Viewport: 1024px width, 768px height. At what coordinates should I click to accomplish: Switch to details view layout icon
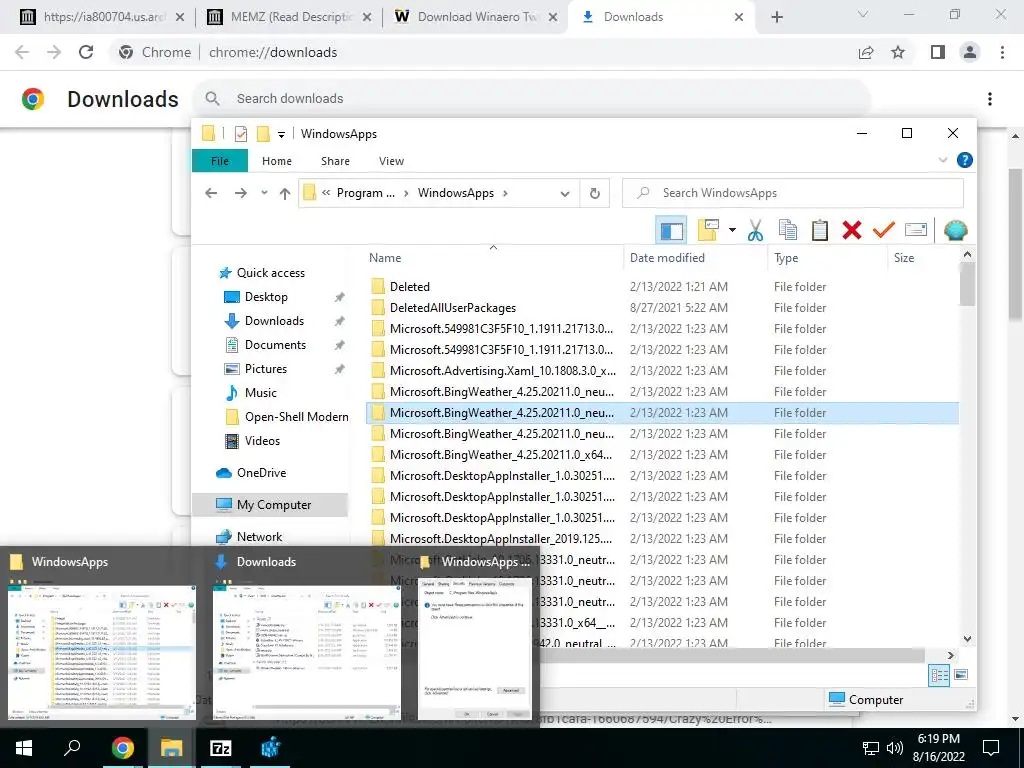click(939, 675)
